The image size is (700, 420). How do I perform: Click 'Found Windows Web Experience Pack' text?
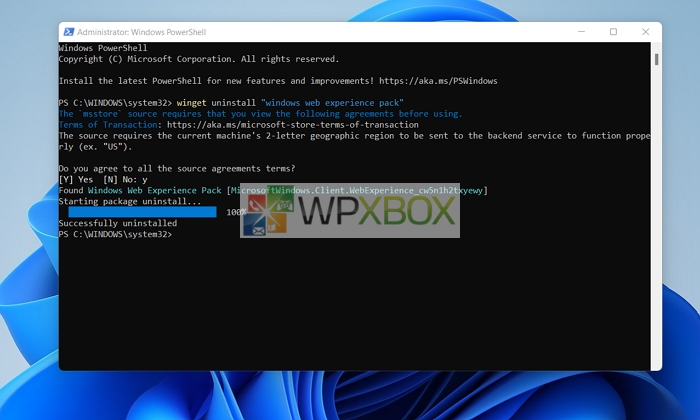[140, 190]
